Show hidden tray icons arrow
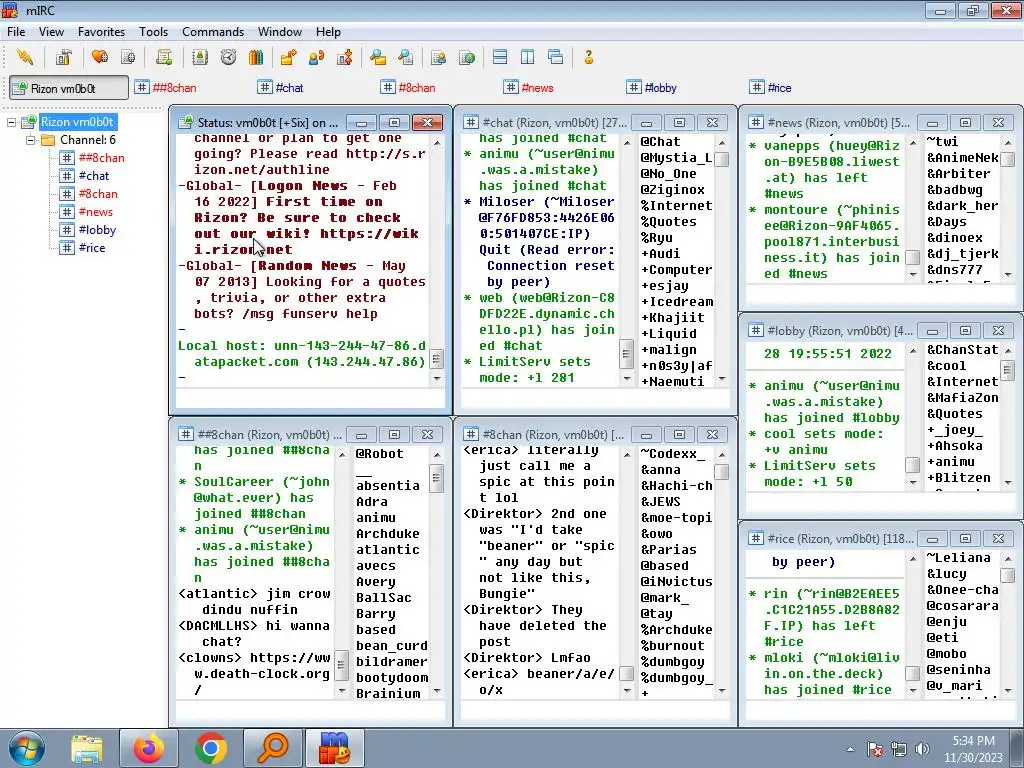 (850, 750)
